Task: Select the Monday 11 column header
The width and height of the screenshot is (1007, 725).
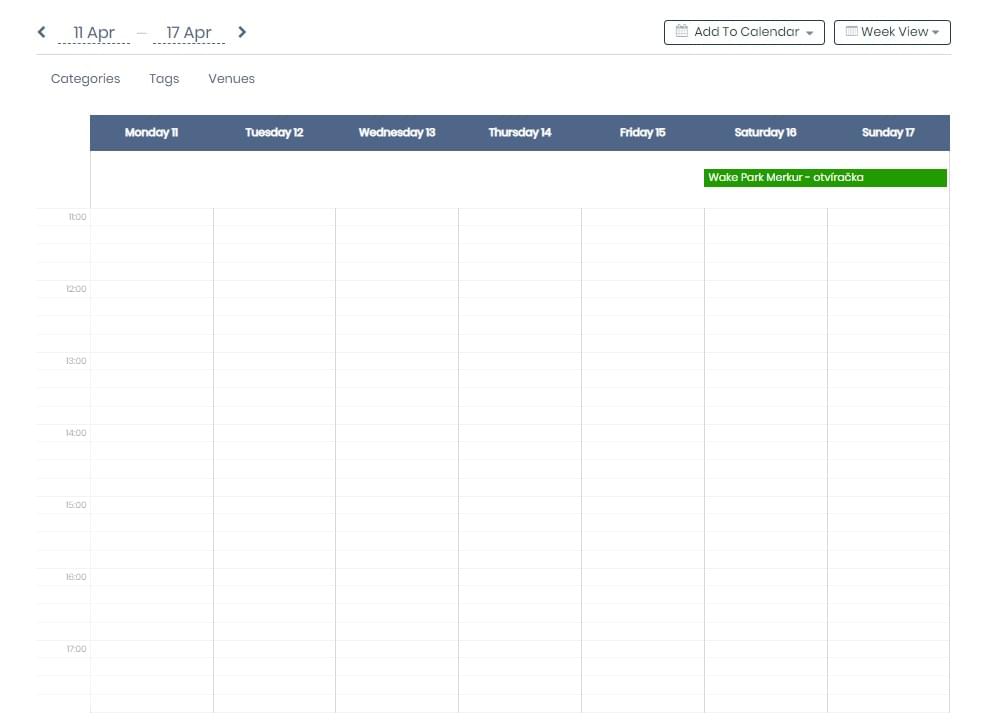Action: [152, 132]
